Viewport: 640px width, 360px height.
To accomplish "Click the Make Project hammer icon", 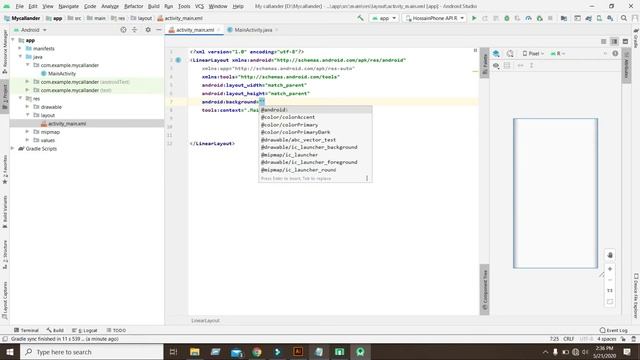I will tap(360, 18).
